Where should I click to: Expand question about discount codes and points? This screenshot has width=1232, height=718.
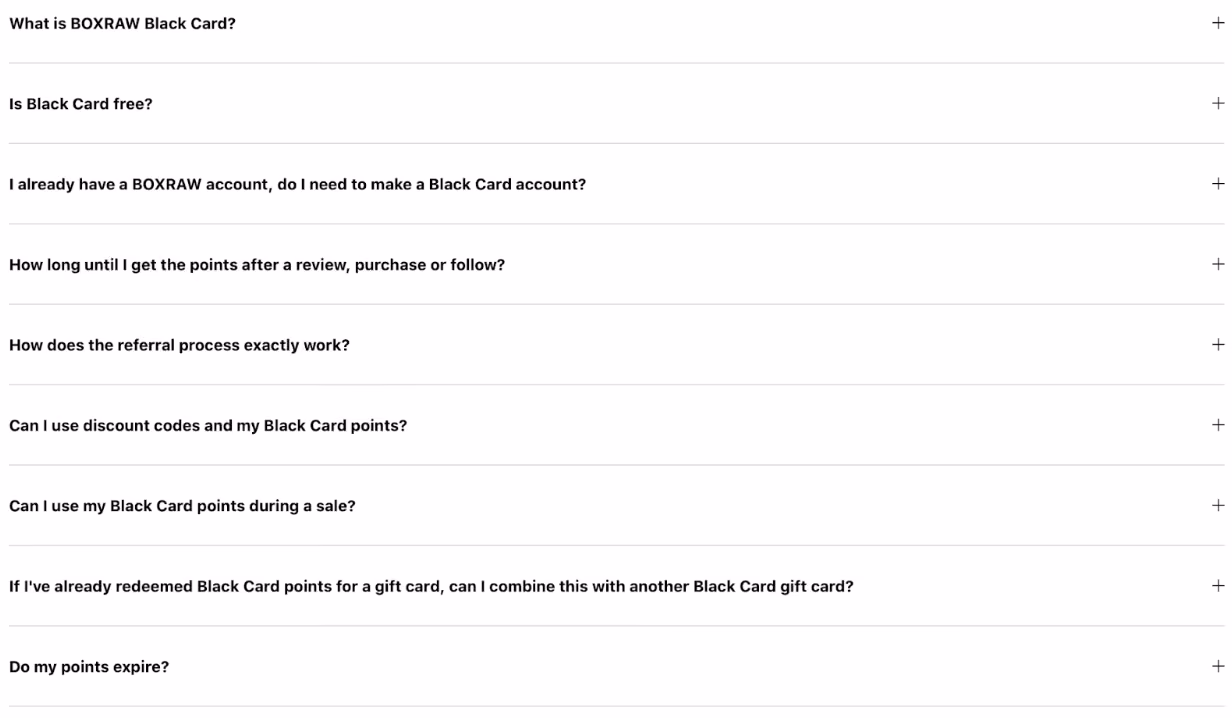616,425
